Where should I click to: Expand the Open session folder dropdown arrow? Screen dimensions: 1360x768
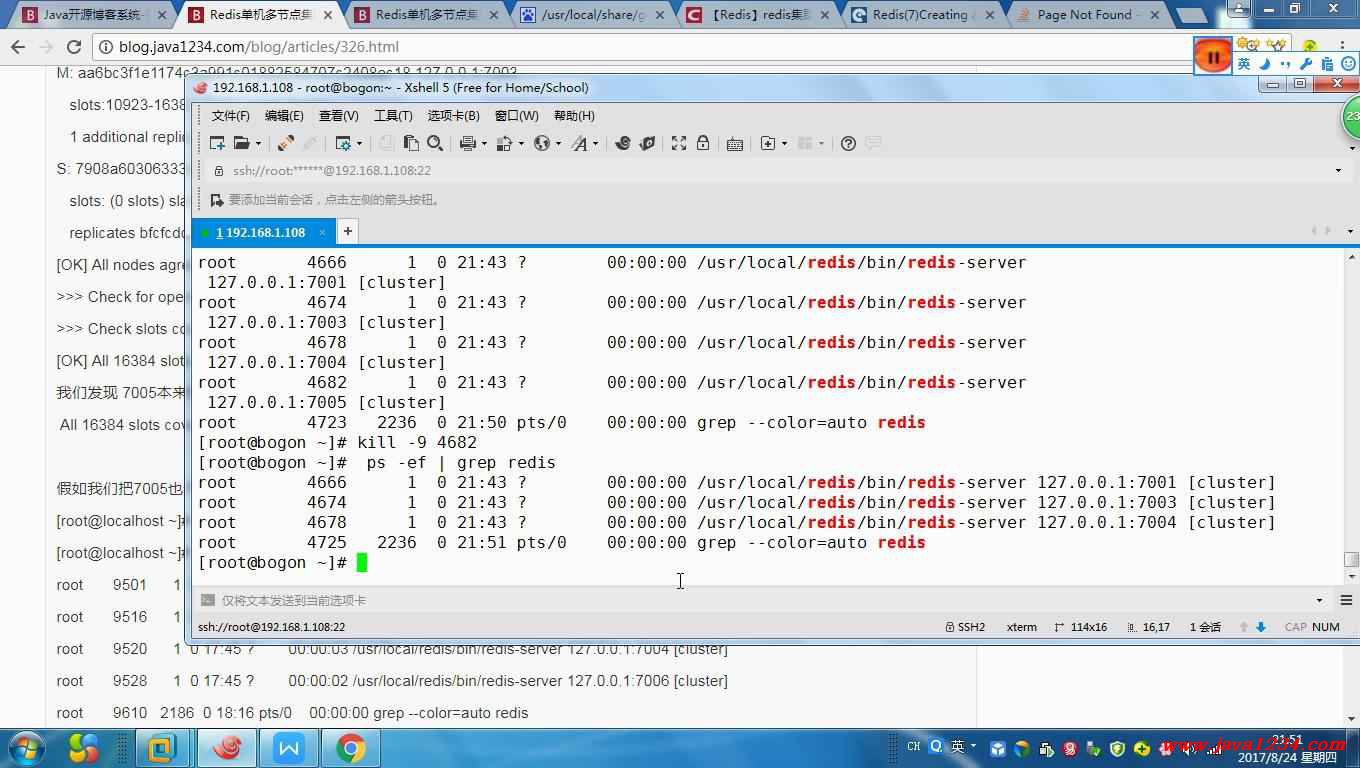(257, 144)
